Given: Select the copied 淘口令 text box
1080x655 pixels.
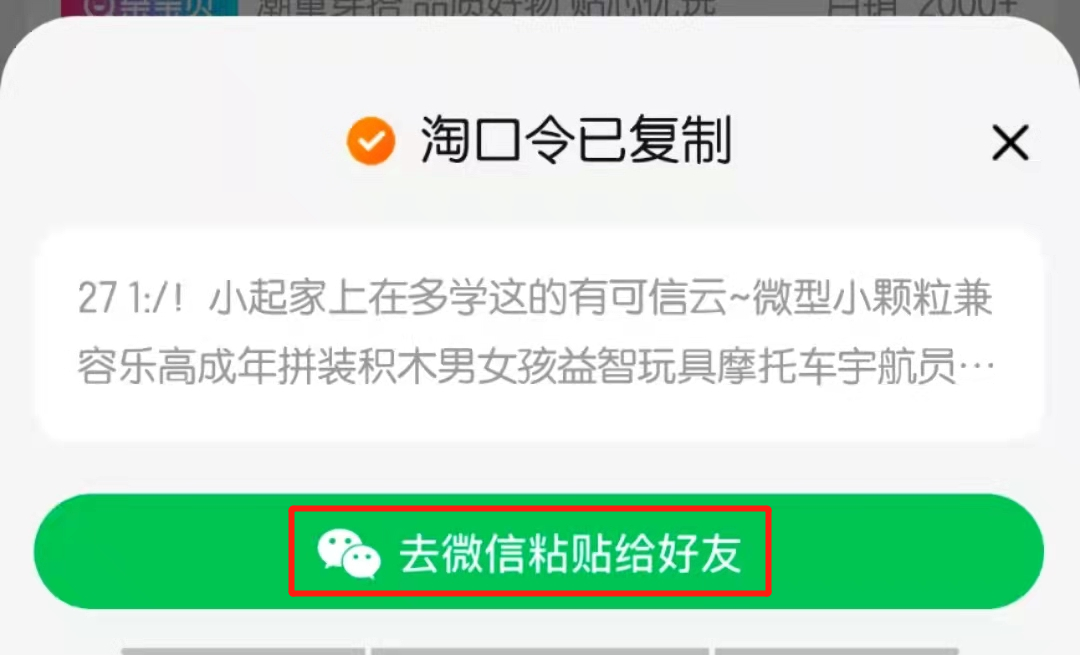Looking at the screenshot, I should click(540, 334).
